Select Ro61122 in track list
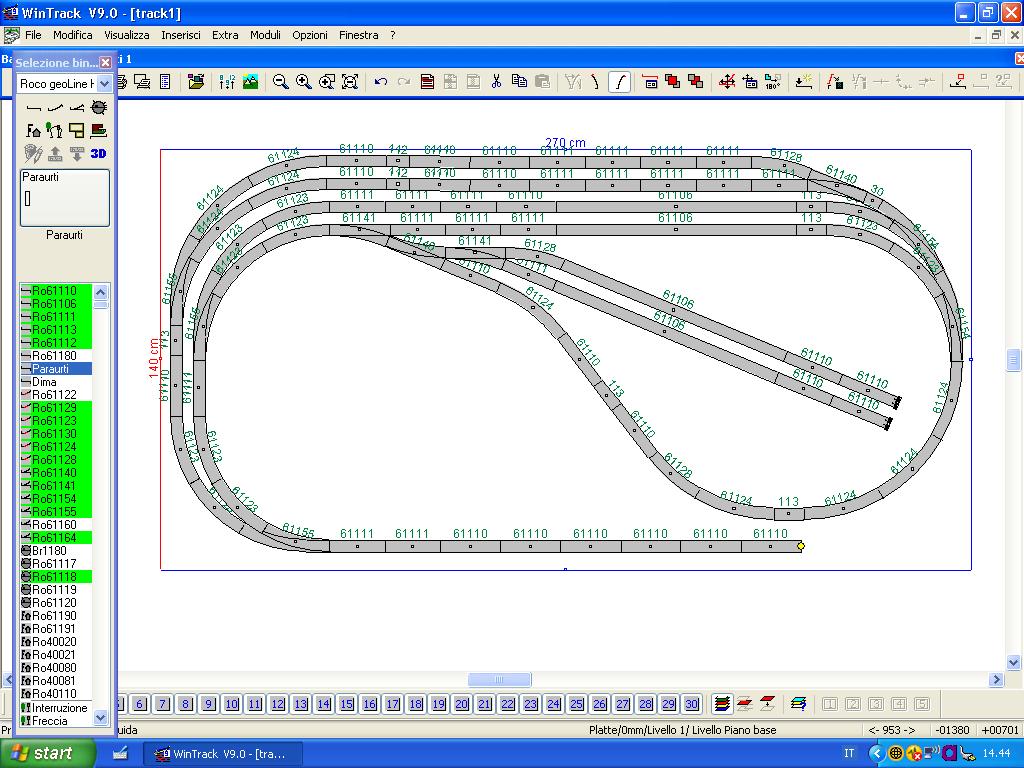The width and height of the screenshot is (1024, 768). point(56,395)
